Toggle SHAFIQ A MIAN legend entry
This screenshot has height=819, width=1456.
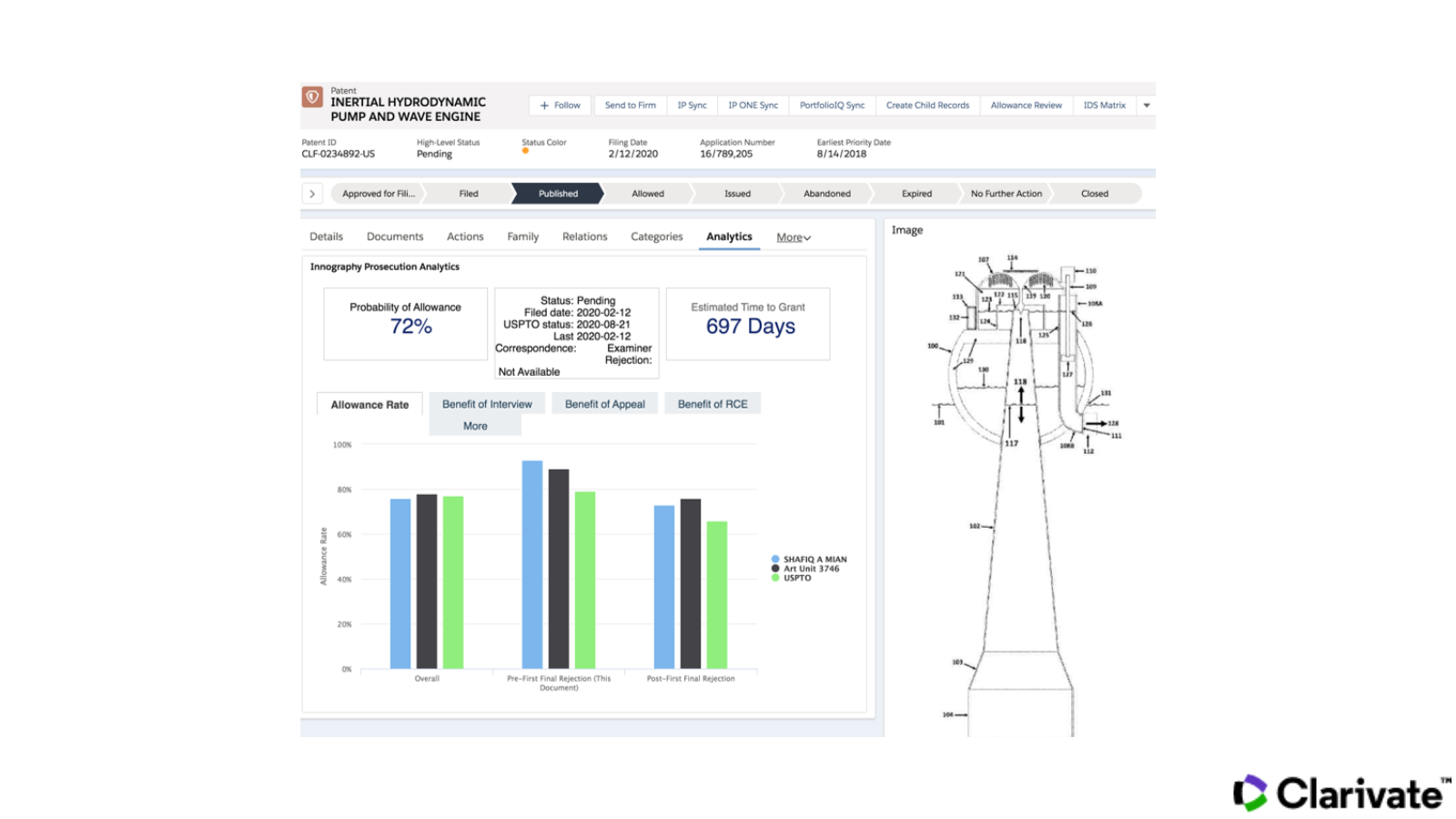[809, 560]
